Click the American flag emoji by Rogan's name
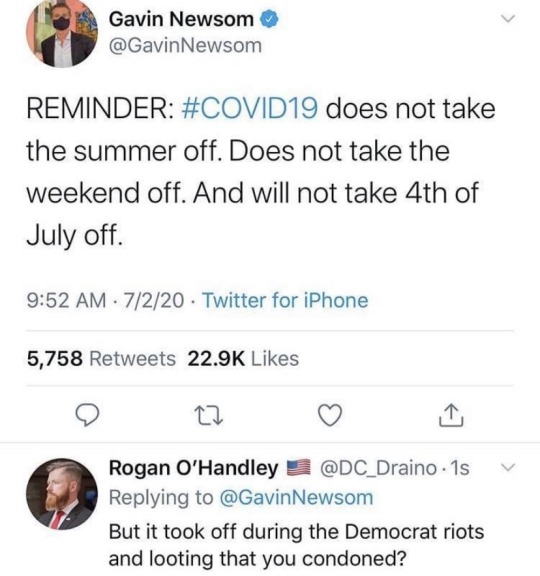The width and height of the screenshot is (540, 576). pos(299,468)
